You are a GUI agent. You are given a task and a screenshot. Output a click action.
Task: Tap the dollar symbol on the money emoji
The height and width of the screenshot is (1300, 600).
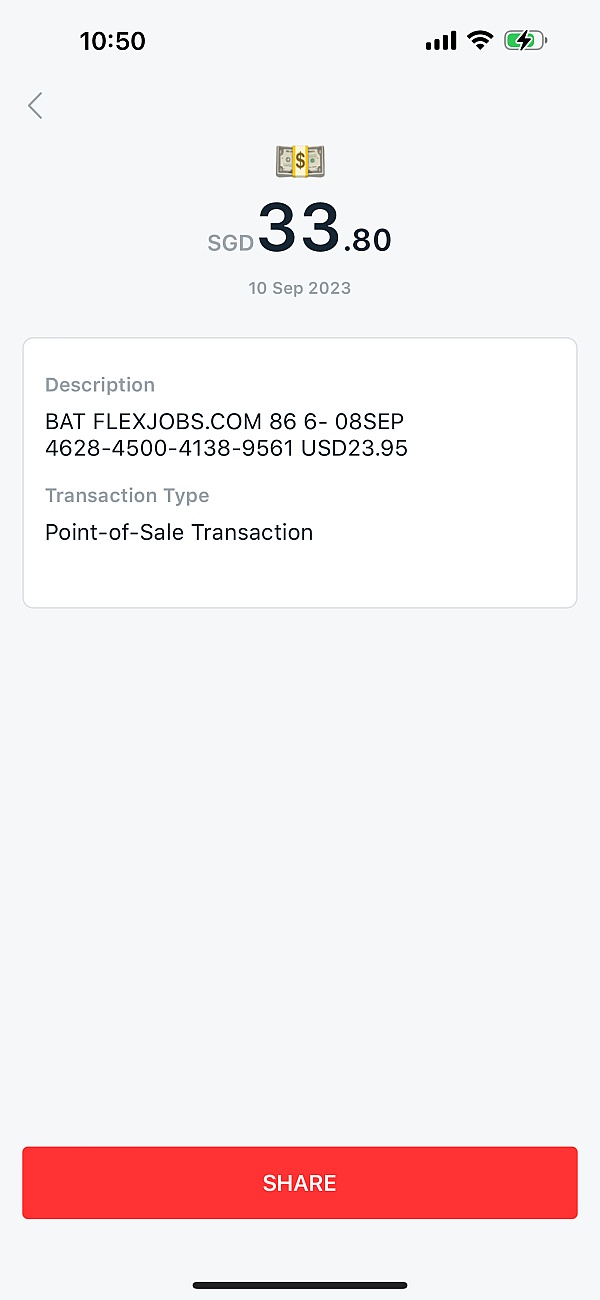pyautogui.click(x=299, y=161)
